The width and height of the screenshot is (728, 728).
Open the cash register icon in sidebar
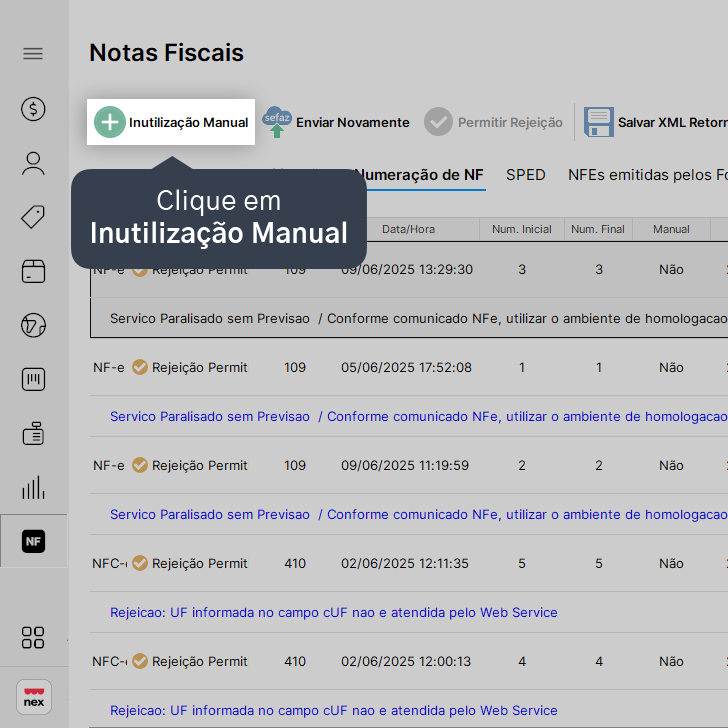tap(33, 434)
